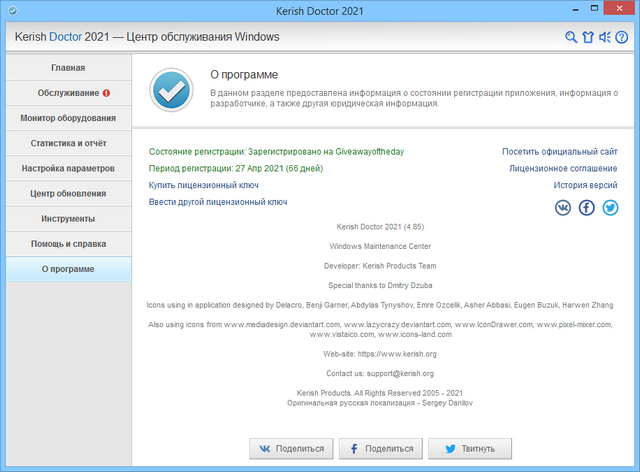Image resolution: width=640 pixels, height=472 pixels.
Task: Click the Твитнуть button
Action: click(470, 449)
